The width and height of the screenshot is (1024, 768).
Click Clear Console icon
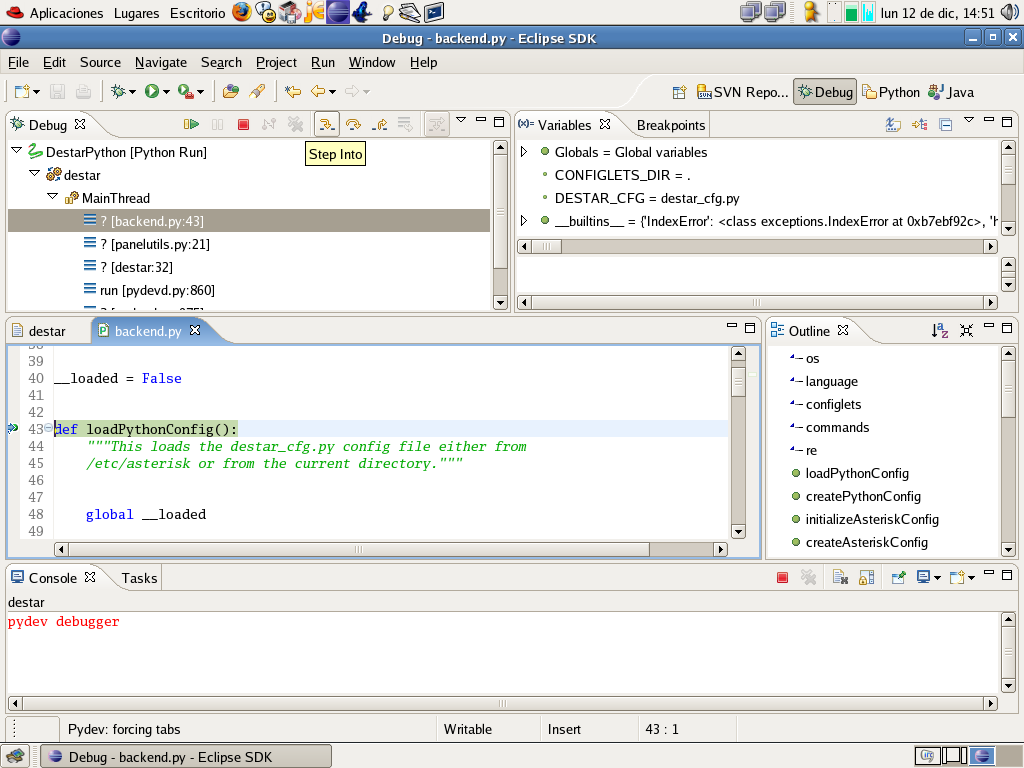click(x=840, y=577)
